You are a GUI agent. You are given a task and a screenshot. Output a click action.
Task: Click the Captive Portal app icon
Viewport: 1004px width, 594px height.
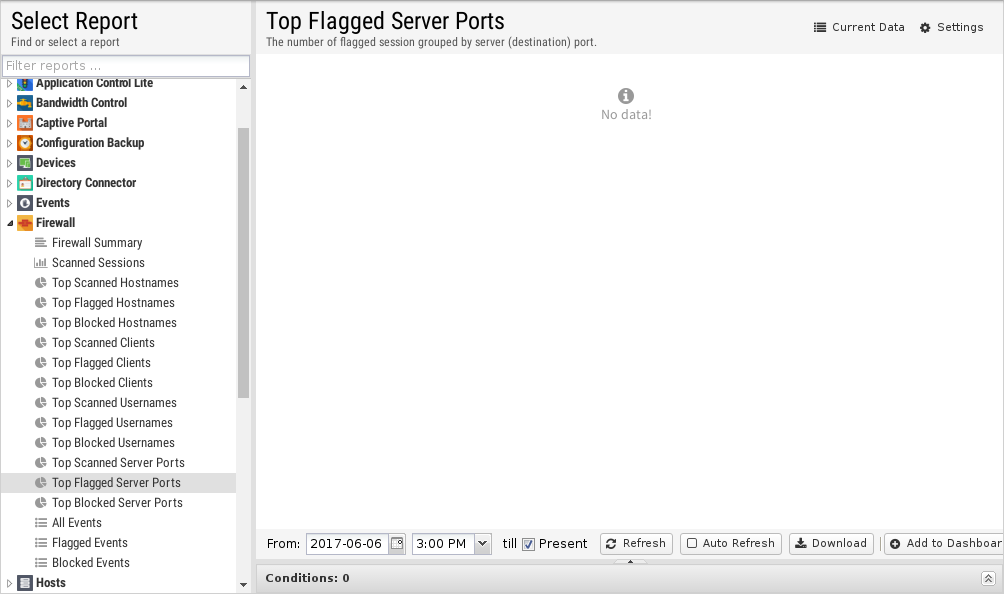coord(24,123)
